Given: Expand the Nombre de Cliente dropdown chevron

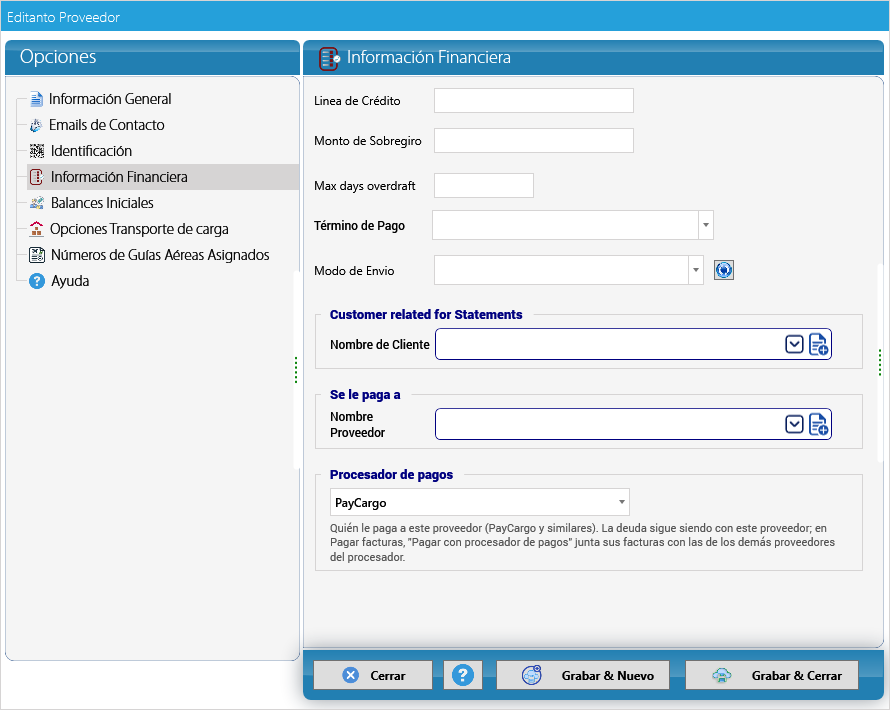Looking at the screenshot, I should pyautogui.click(x=794, y=345).
